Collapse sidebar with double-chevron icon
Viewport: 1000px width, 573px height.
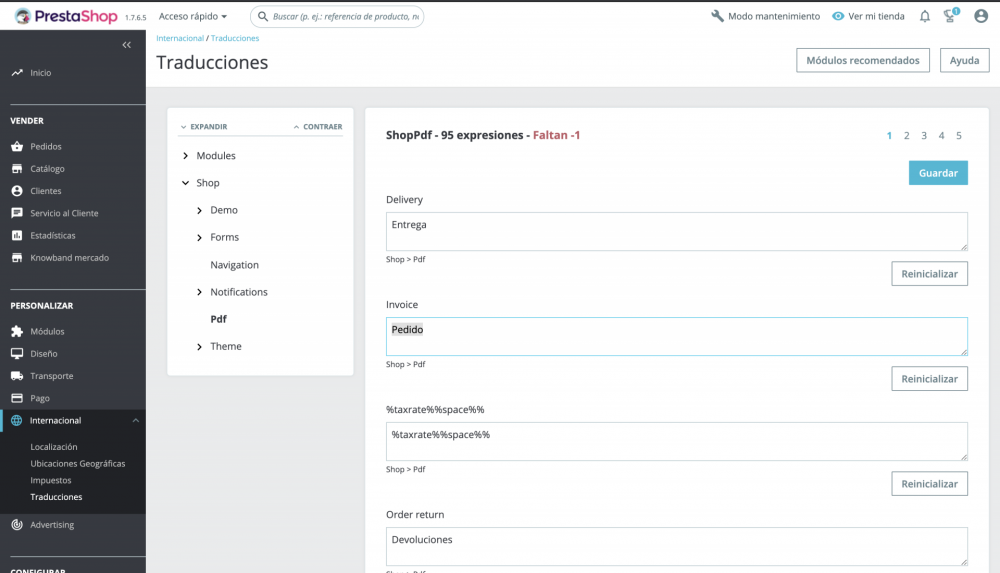(127, 45)
